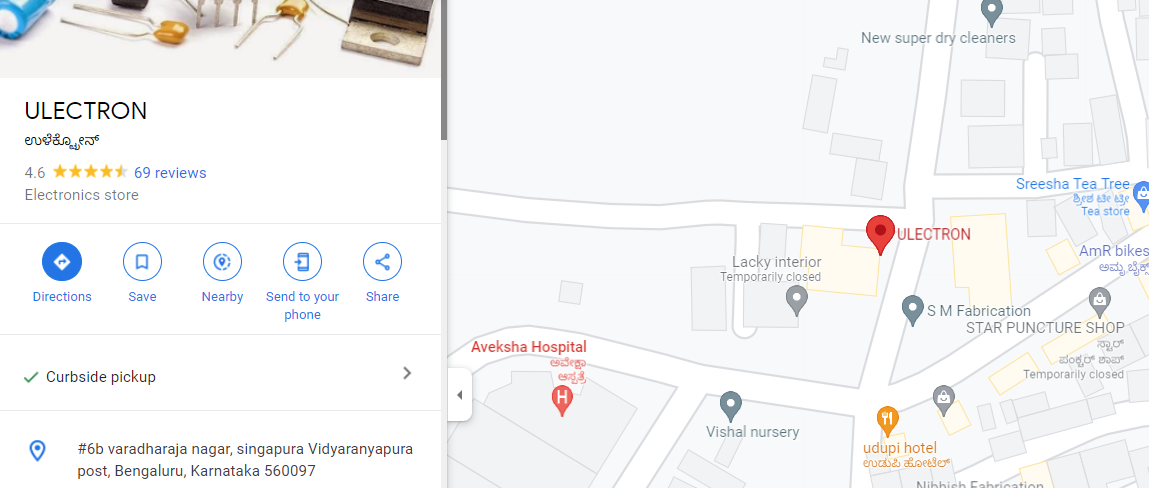1149x488 pixels.
Task: Select the udupi hotel restaurant marker
Action: [887, 421]
